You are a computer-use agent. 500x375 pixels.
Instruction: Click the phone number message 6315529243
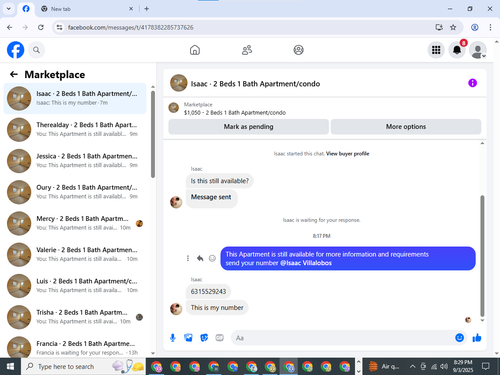(208, 292)
